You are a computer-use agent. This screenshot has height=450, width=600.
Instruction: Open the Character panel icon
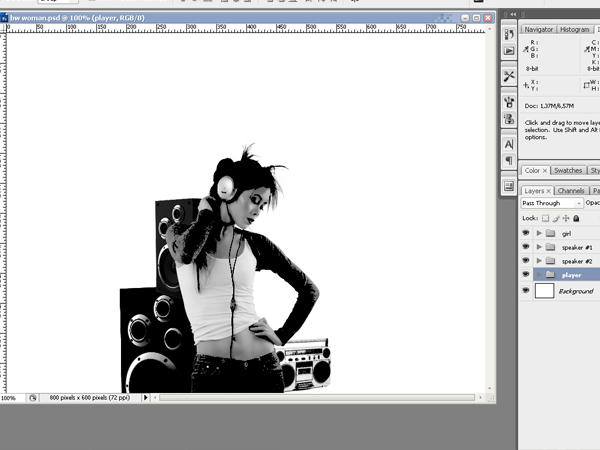point(509,144)
